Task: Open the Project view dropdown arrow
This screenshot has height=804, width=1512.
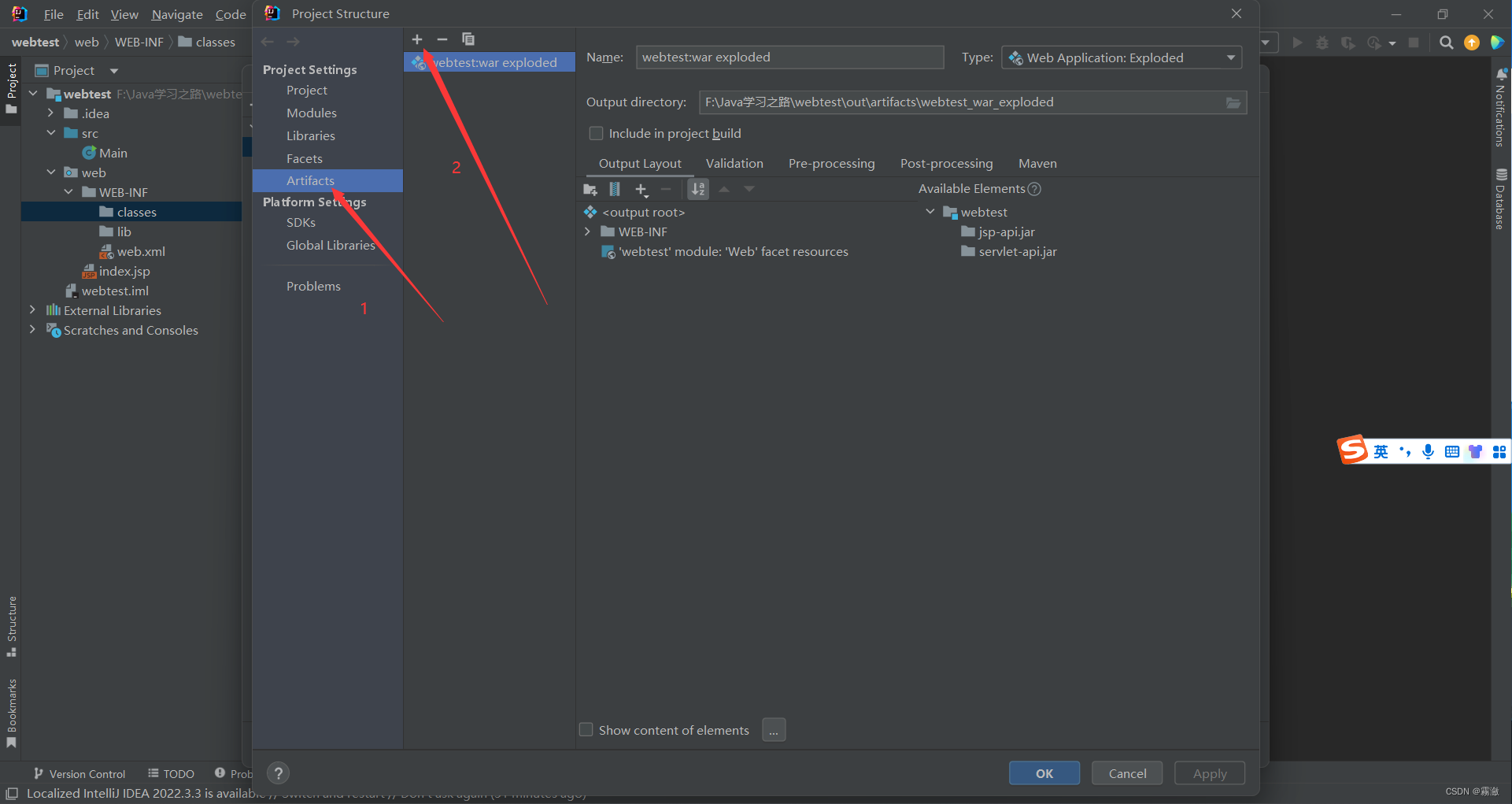Action: 114,71
